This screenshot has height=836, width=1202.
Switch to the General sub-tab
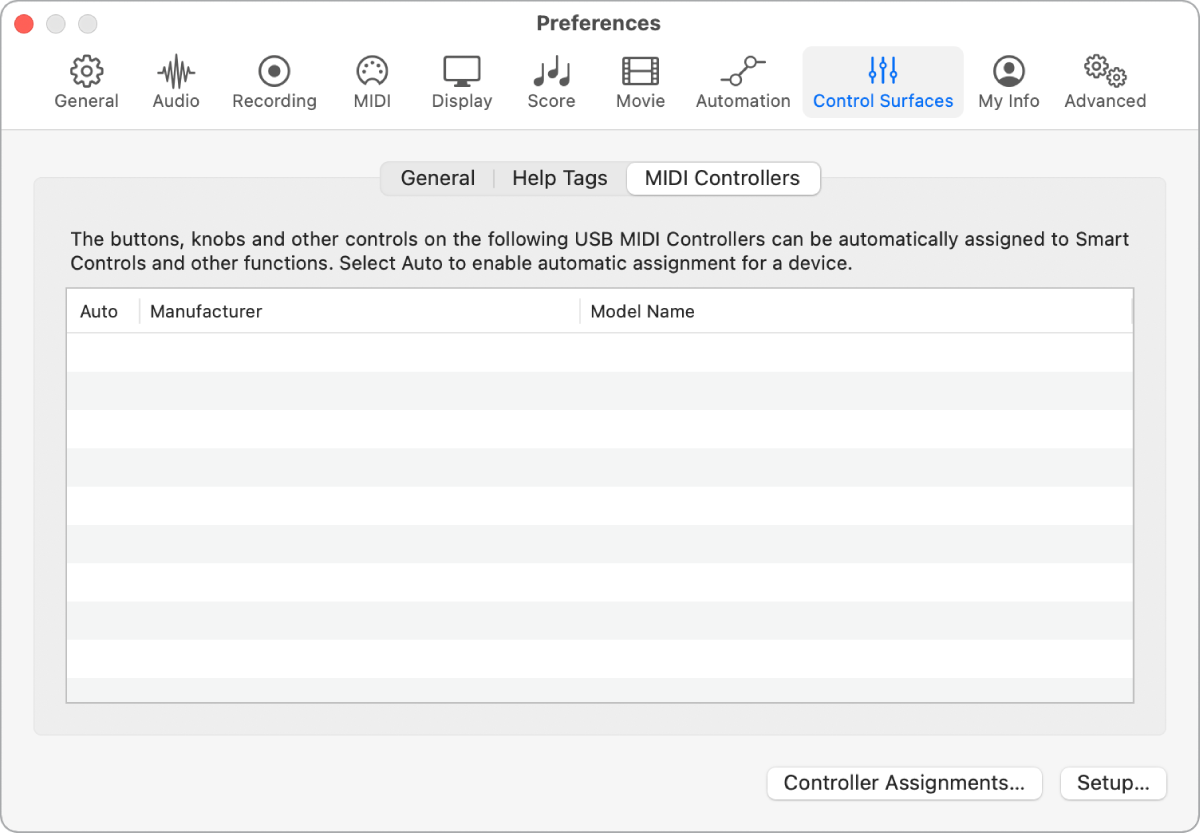(x=438, y=179)
